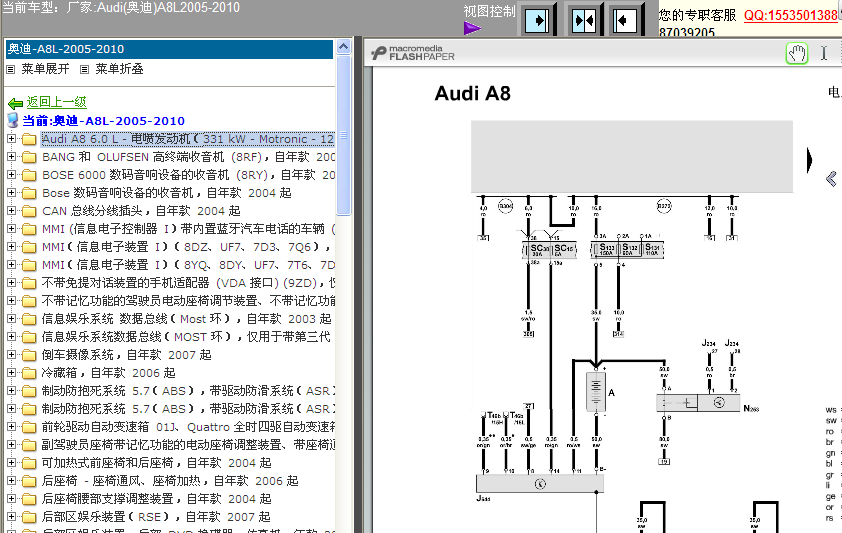Screen dimensions: 842x533
Task: Click 菜单折叠 to collapse all menus
Action: click(x=119, y=69)
